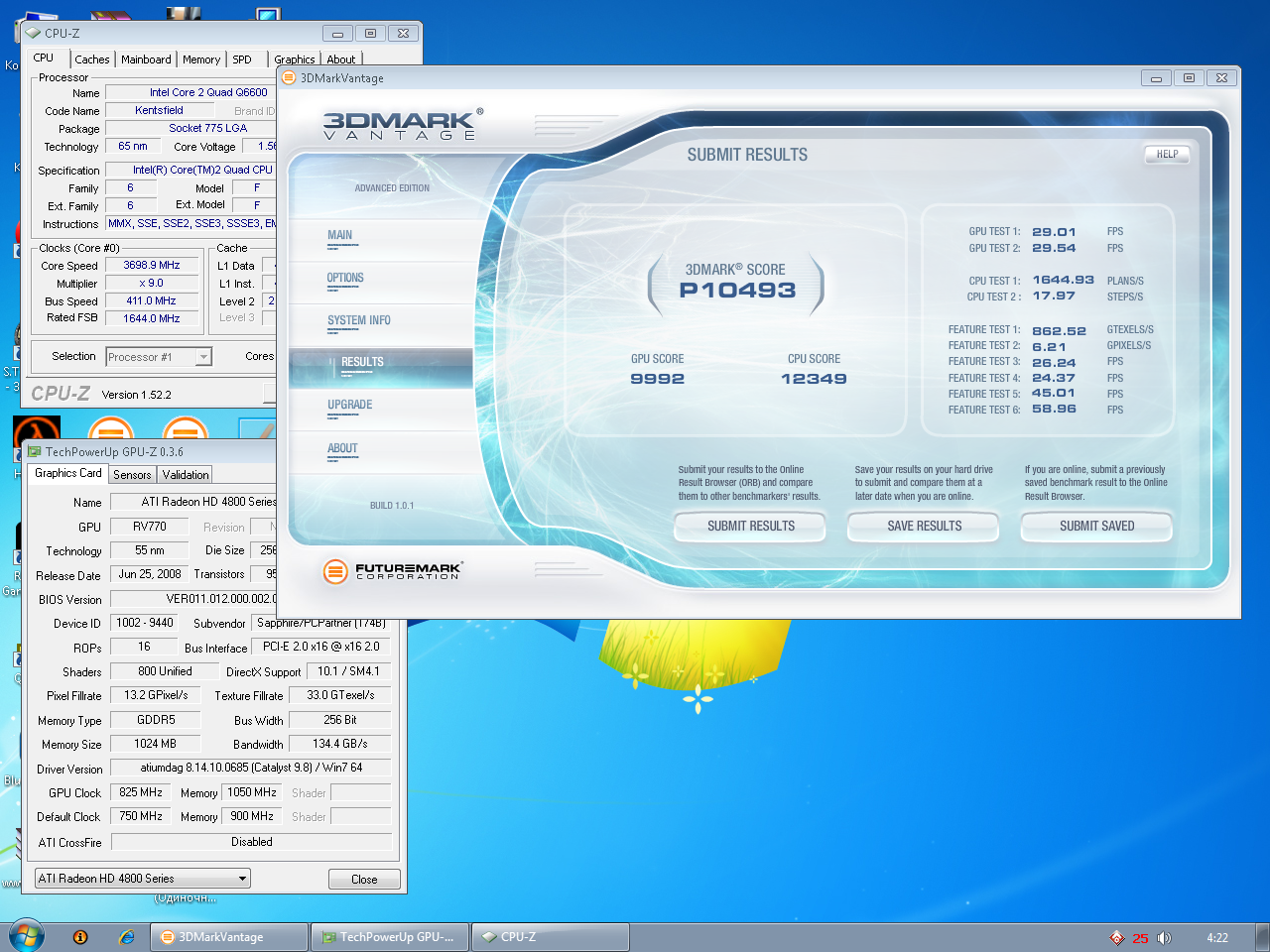Viewport: 1270px width, 952px height.
Task: Switch to TechPowerUp GPU-Z taskbar button
Action: click(x=391, y=937)
